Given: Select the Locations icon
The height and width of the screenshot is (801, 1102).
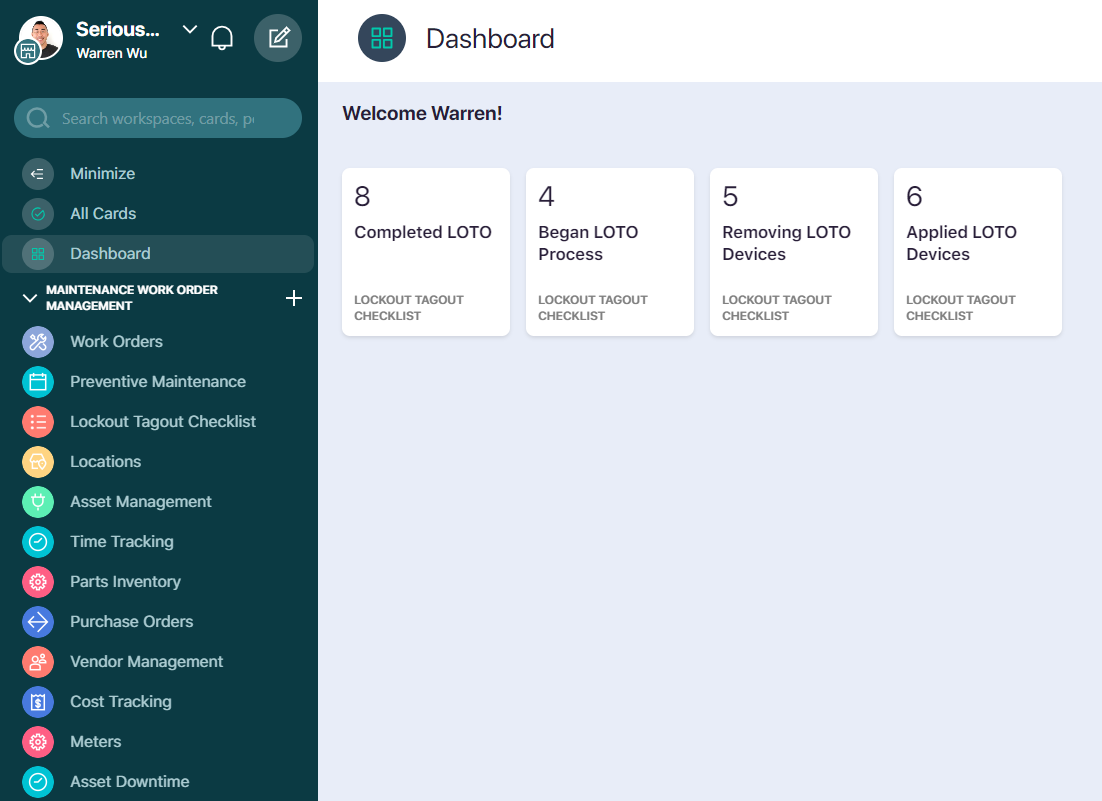Looking at the screenshot, I should click(x=37, y=461).
